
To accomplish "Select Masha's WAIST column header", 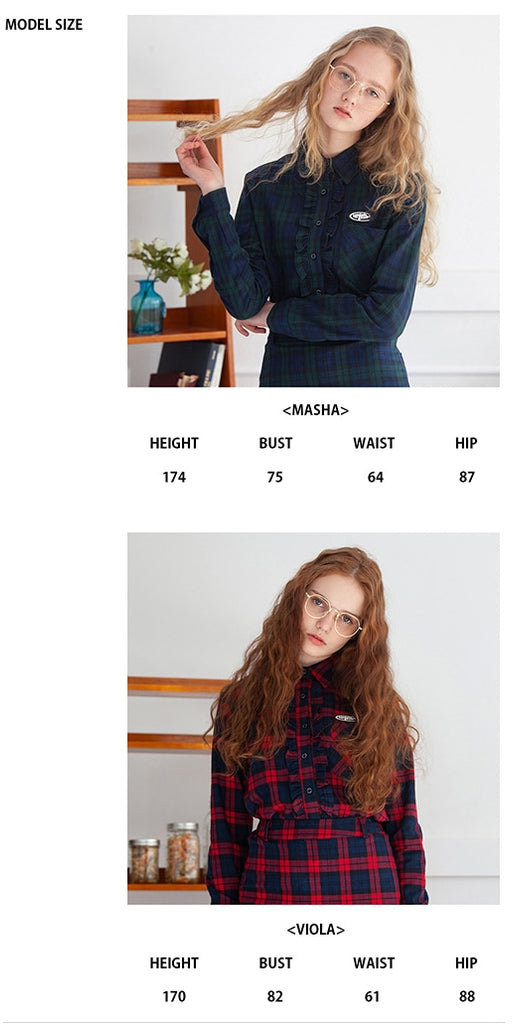I will (374, 443).
